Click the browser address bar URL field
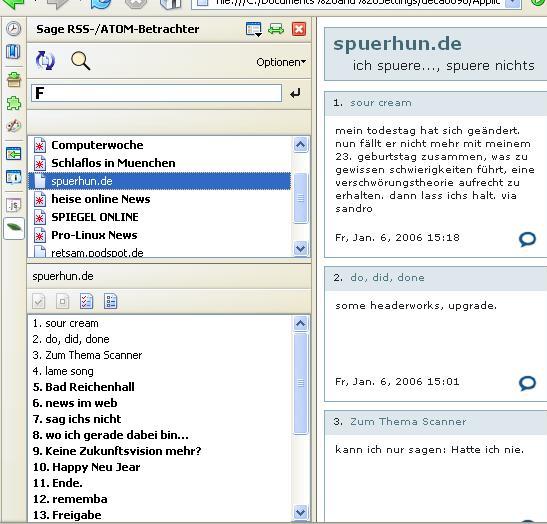Viewport: 547px width, 524px height. pyautogui.click(x=356, y=3)
